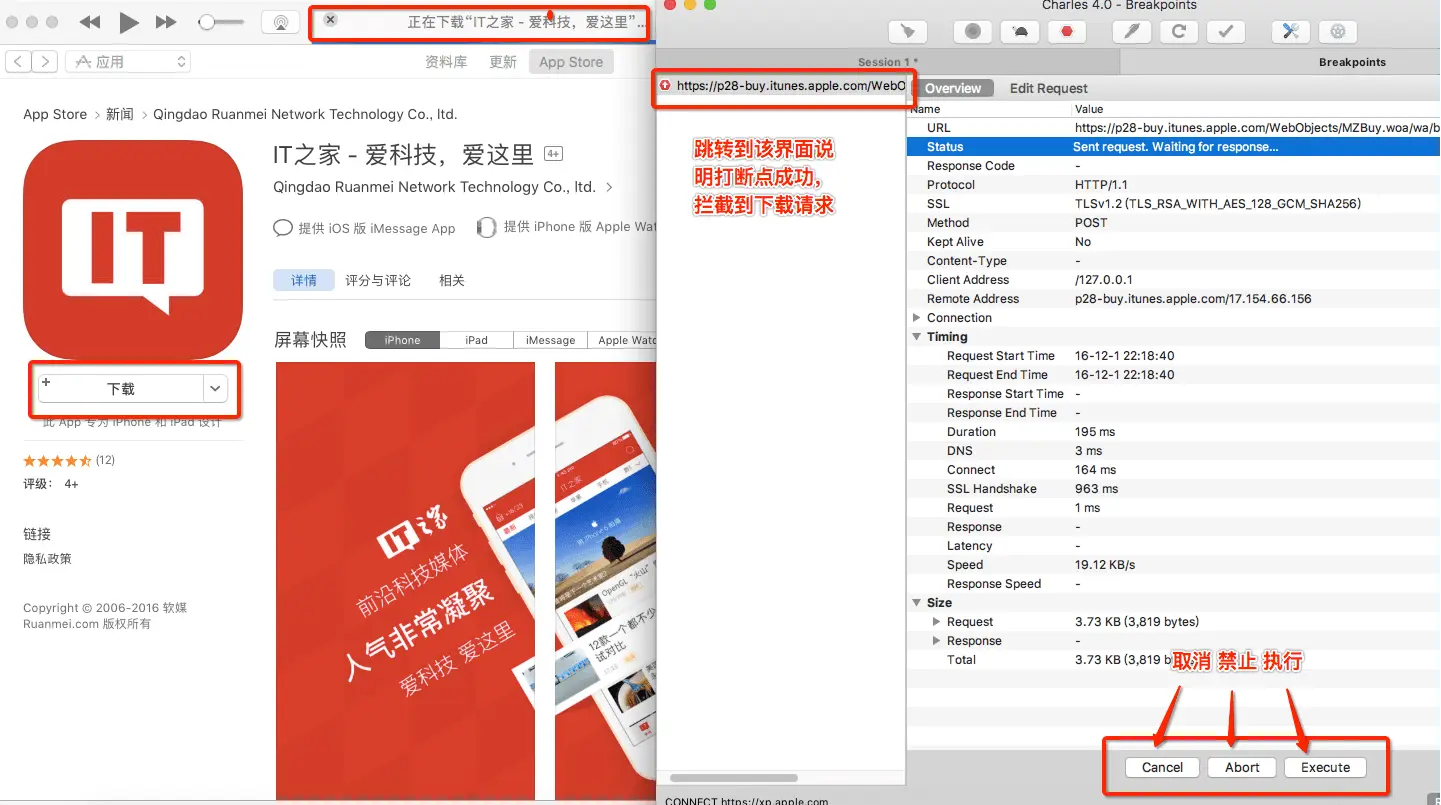Toggle Charles recording button
The height and width of the screenshot is (805, 1441).
(972, 31)
